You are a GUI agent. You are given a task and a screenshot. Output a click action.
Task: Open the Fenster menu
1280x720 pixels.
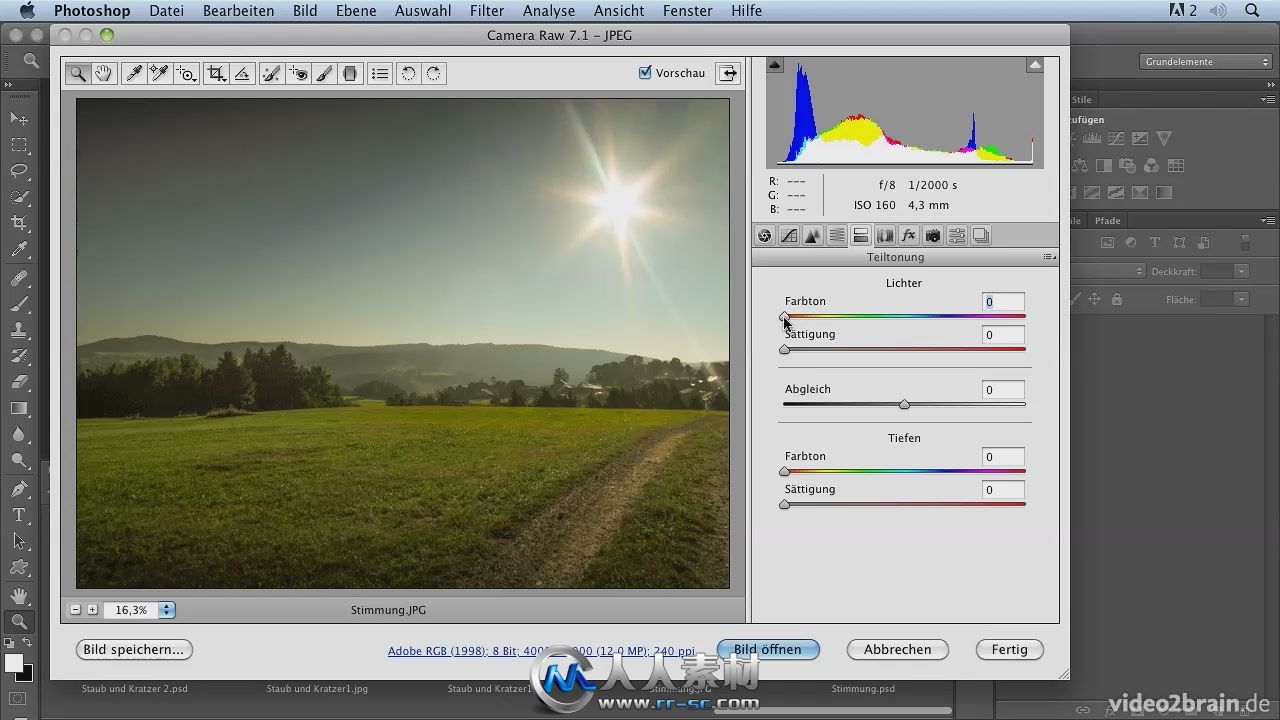click(688, 11)
